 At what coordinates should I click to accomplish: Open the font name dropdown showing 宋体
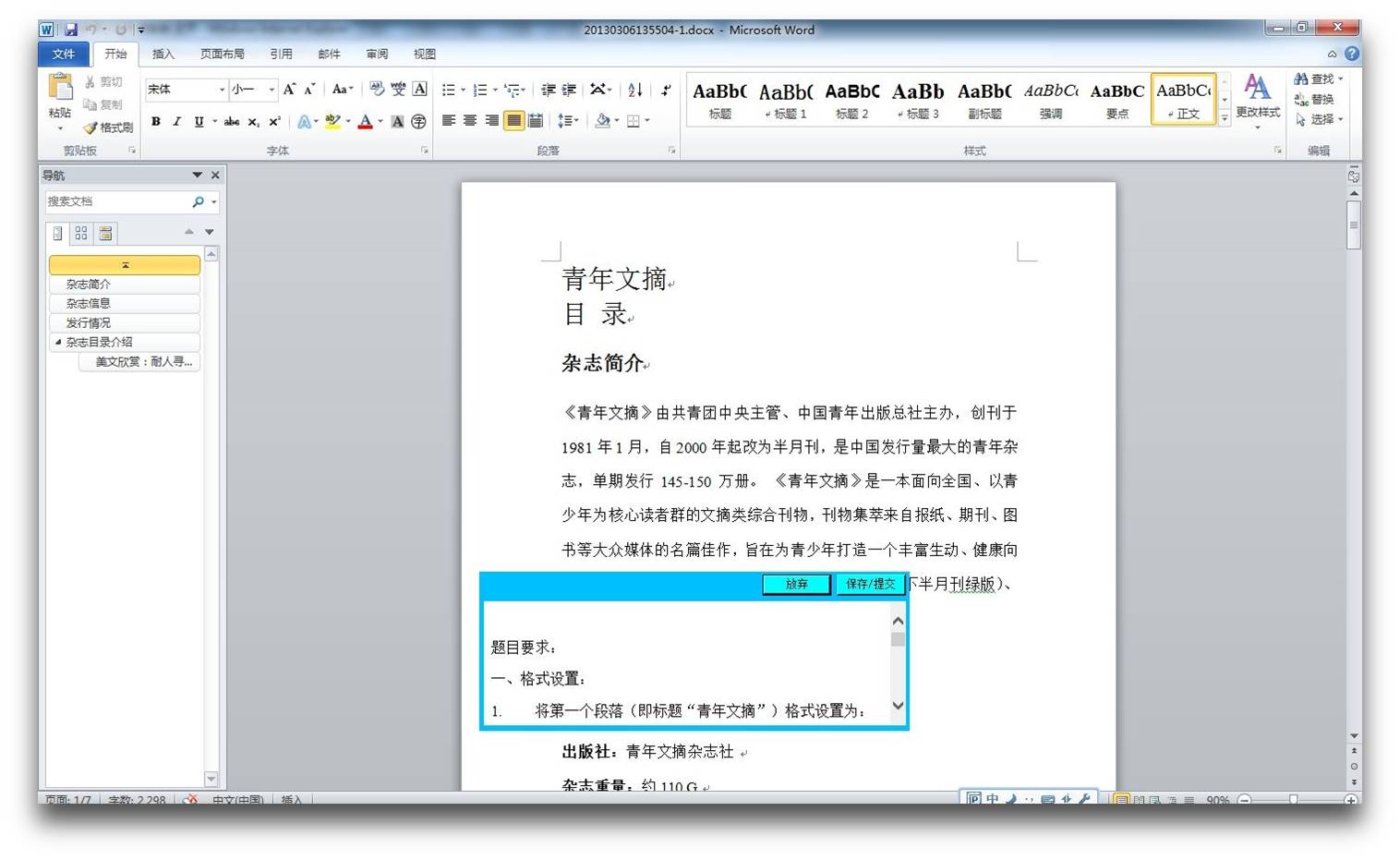pyautogui.click(x=222, y=90)
